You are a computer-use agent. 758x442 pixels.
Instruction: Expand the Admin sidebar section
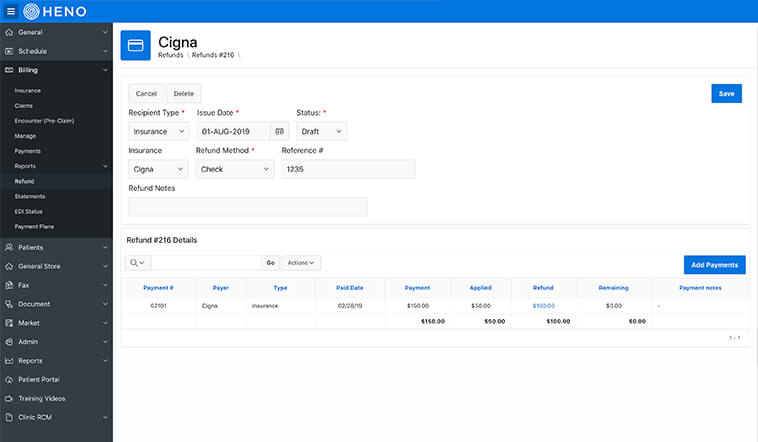click(x=56, y=342)
